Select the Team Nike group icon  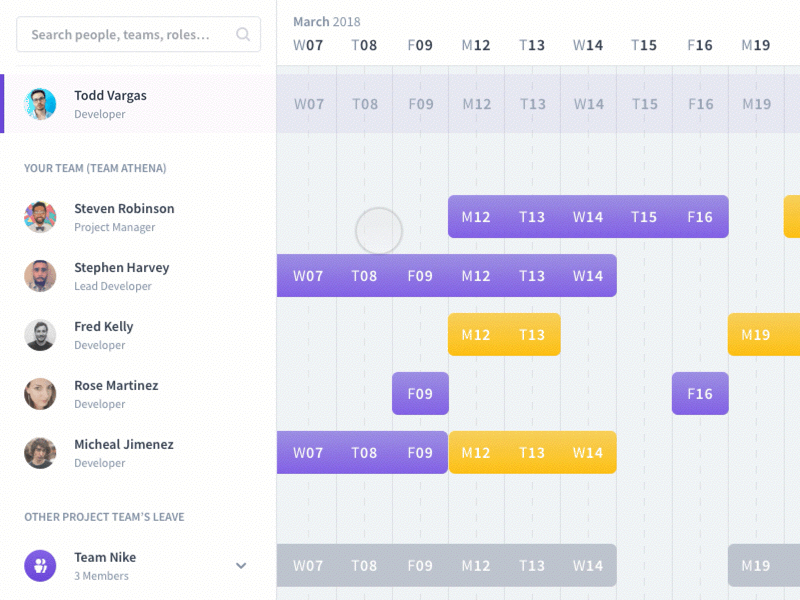click(x=40, y=566)
